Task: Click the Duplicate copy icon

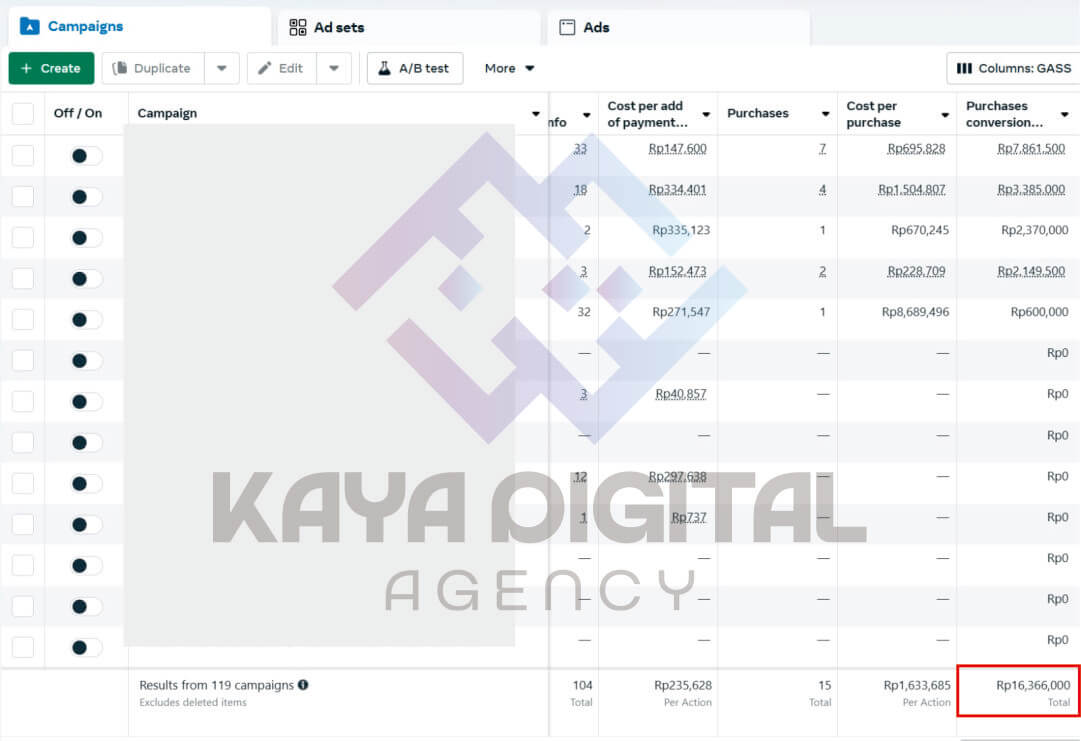Action: coord(120,68)
